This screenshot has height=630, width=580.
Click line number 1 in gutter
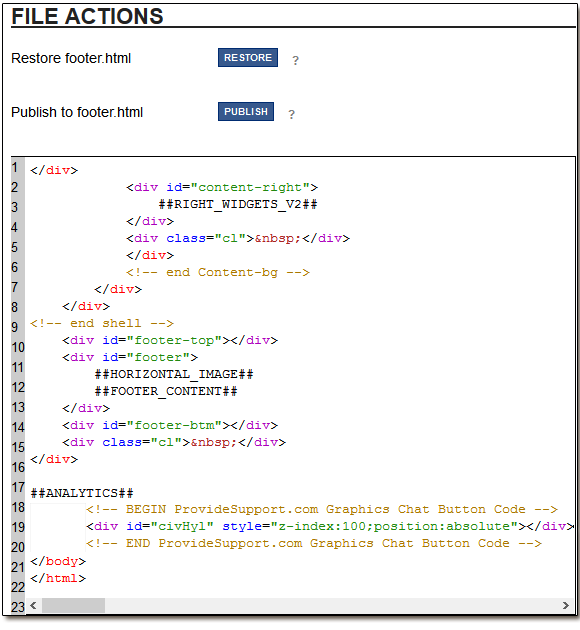coord(15,167)
